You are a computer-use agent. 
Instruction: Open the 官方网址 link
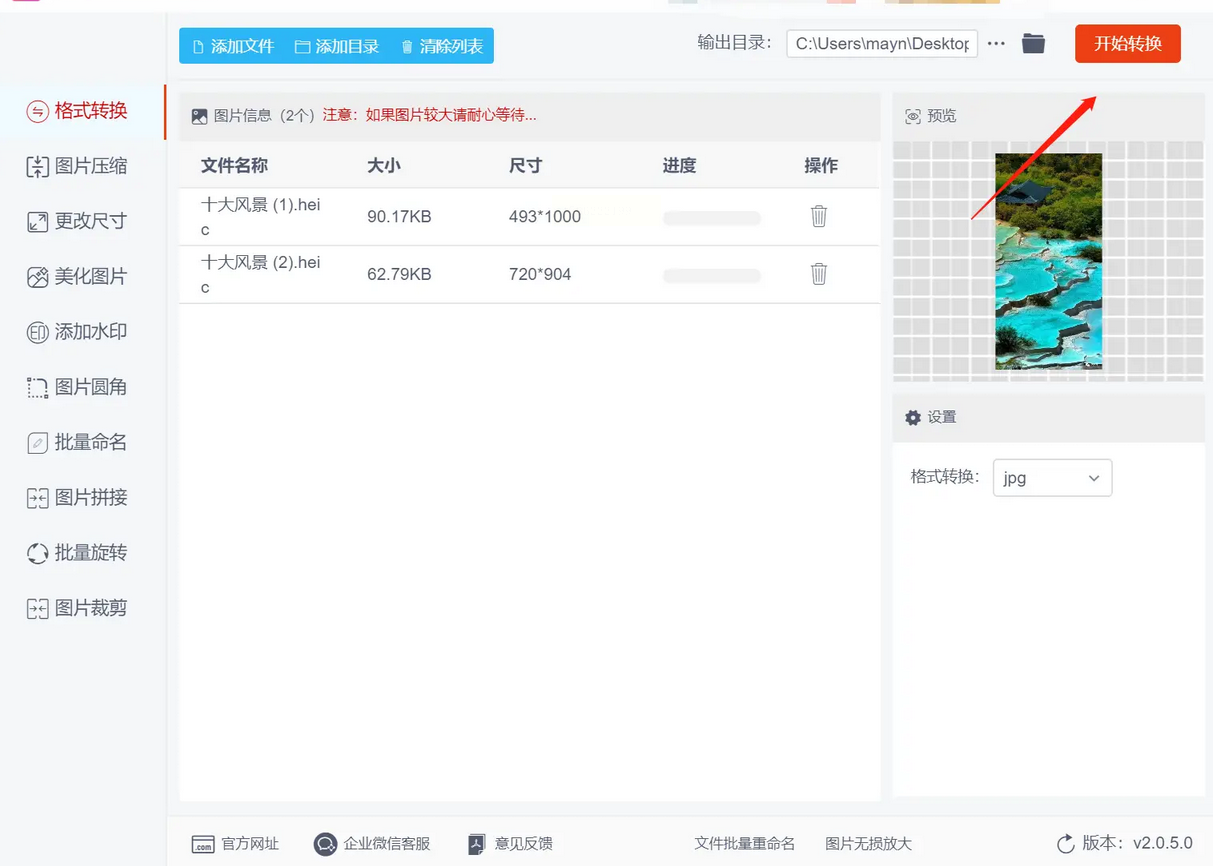click(x=235, y=844)
